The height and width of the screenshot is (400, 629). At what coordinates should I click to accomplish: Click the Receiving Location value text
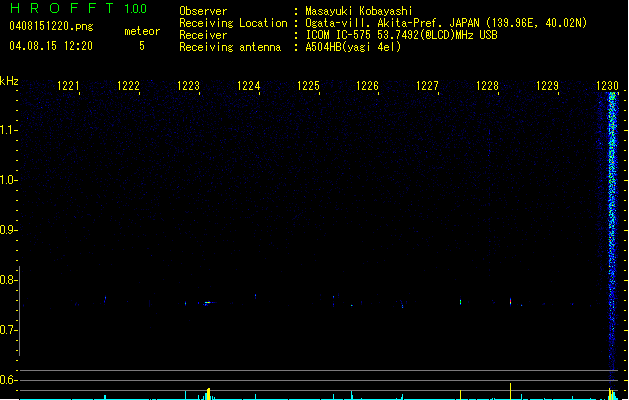point(446,23)
